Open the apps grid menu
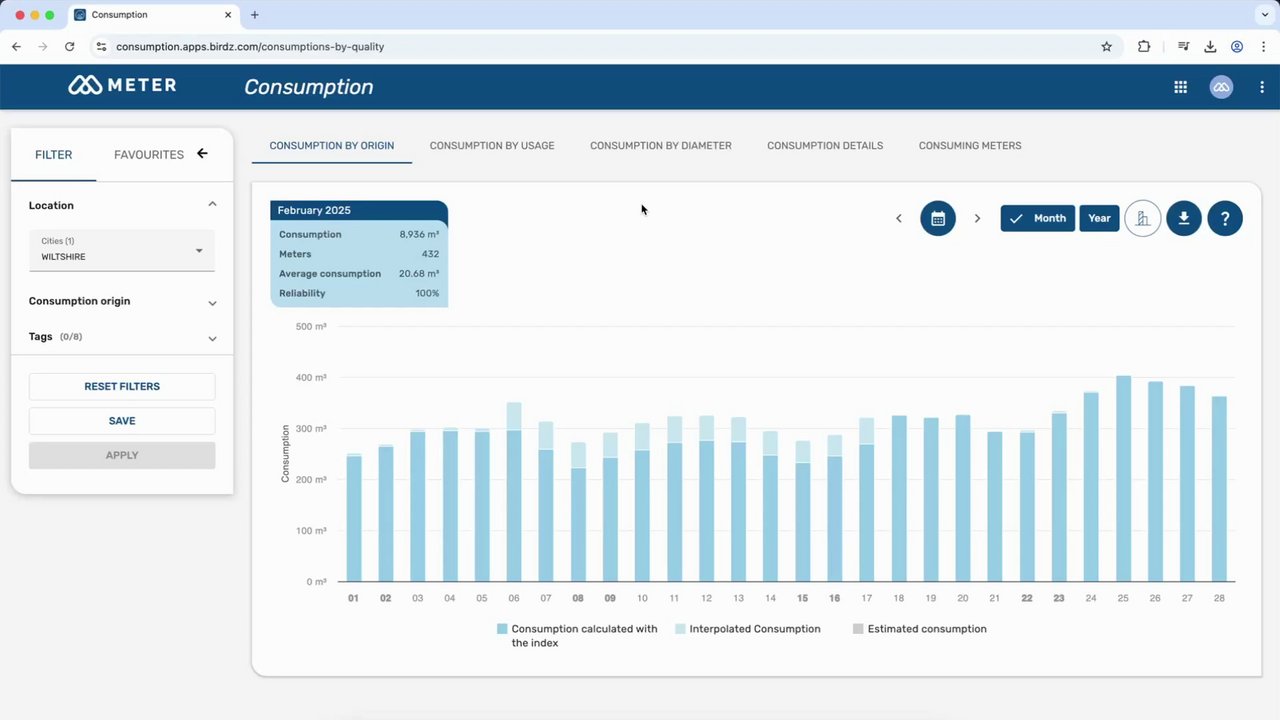 pos(1180,87)
